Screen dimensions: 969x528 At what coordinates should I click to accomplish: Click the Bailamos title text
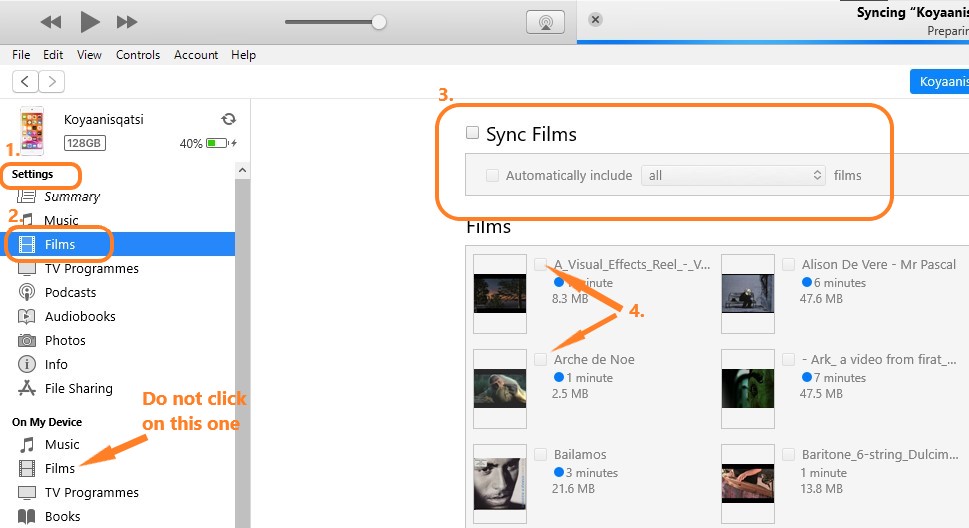point(580,454)
